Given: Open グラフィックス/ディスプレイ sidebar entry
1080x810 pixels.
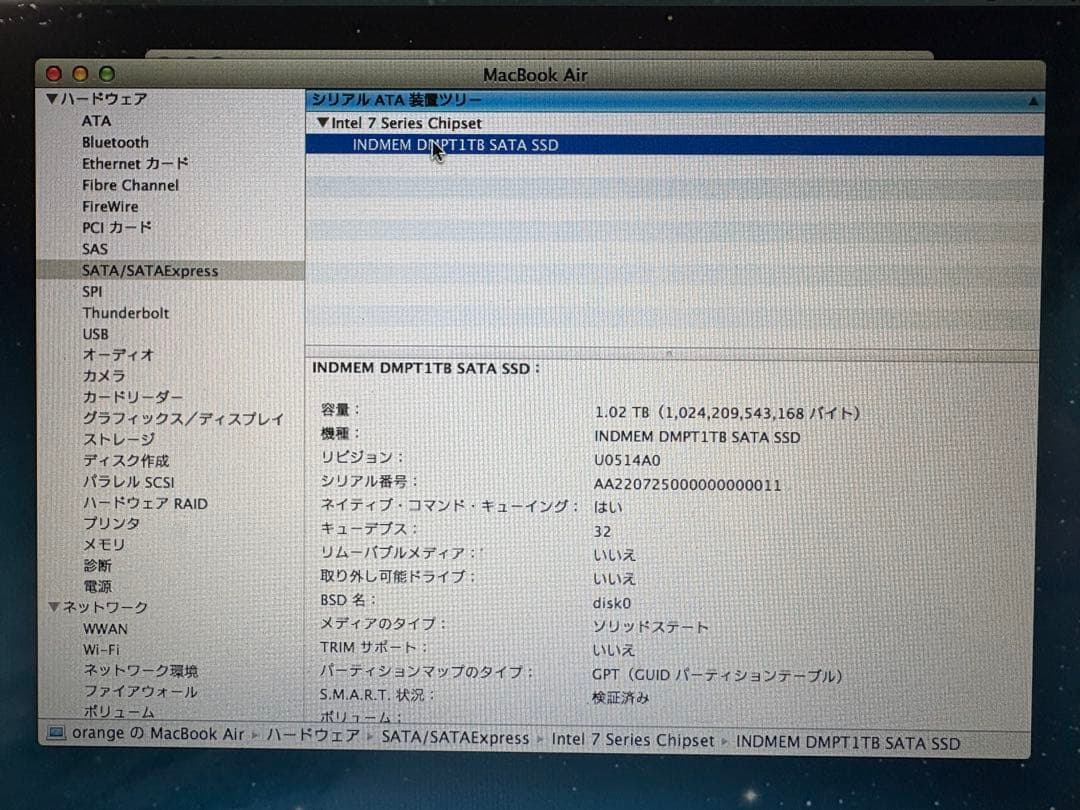Looking at the screenshot, I should tap(183, 419).
